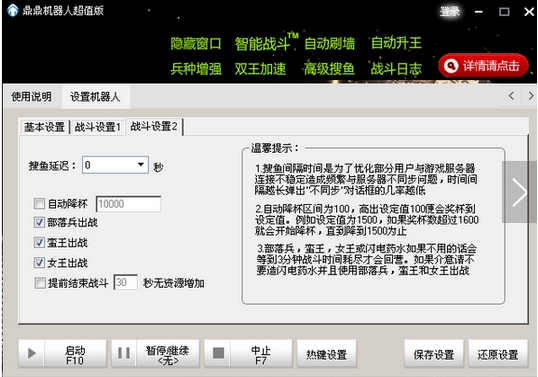The image size is (538, 377).
Task: Uncheck 女王出战
Action: pyautogui.click(x=39, y=263)
